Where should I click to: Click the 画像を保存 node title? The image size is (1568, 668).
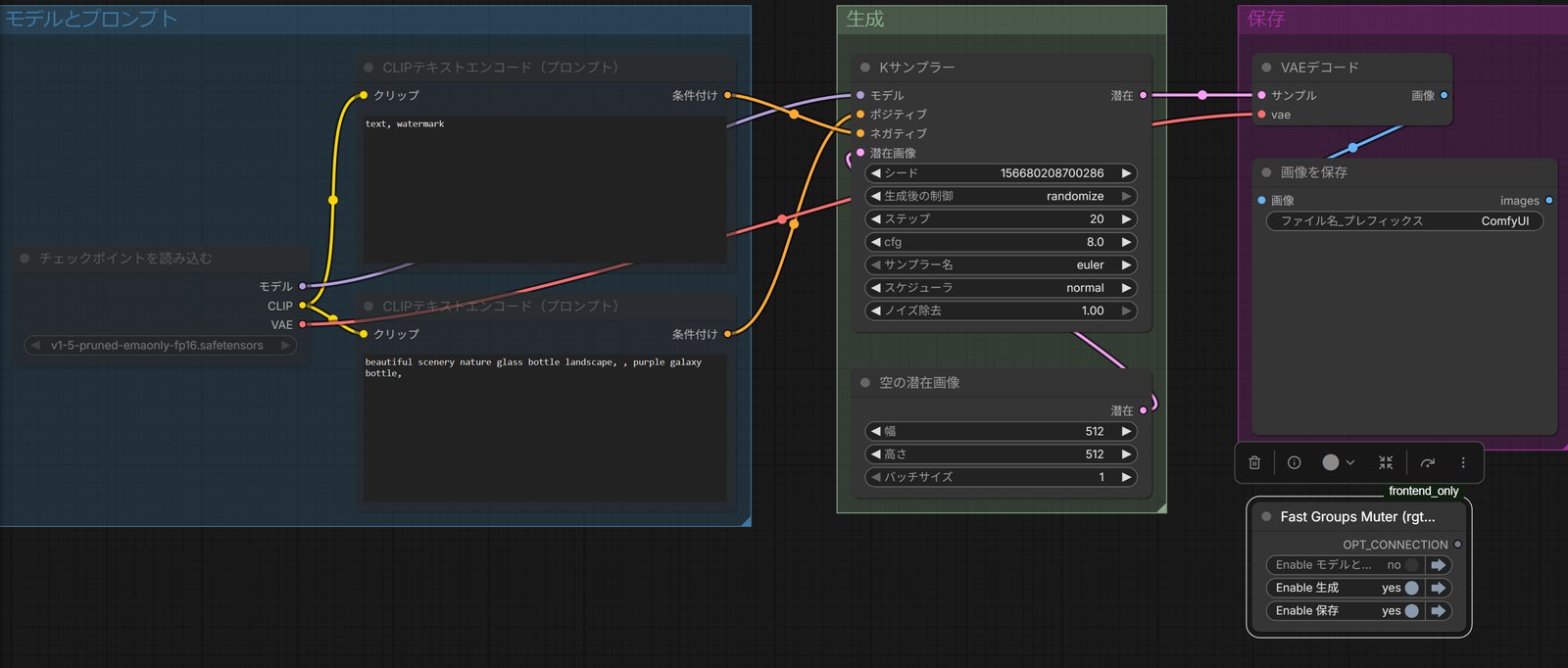[x=1314, y=172]
